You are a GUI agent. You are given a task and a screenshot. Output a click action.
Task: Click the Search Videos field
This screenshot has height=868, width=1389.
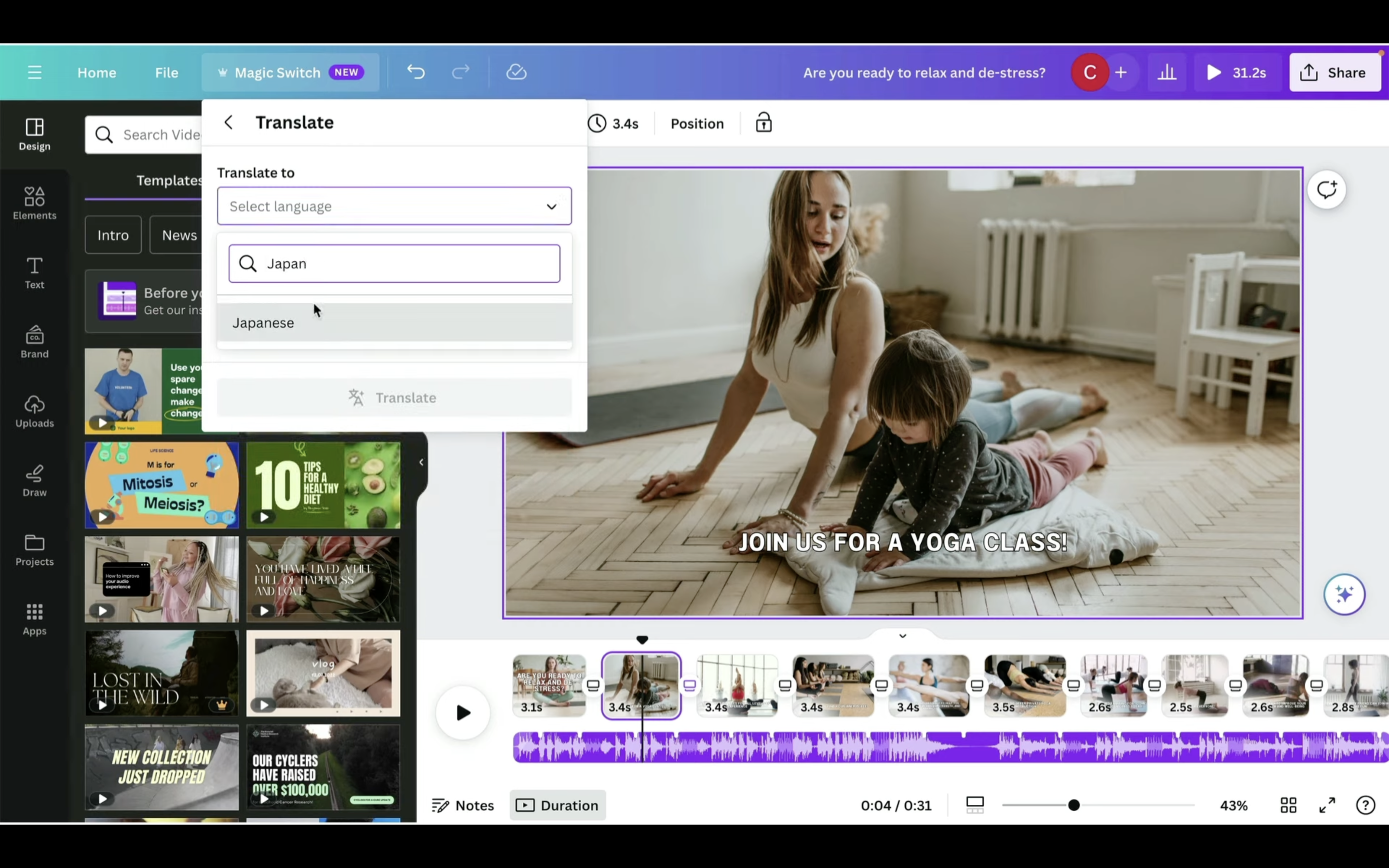coord(144,135)
